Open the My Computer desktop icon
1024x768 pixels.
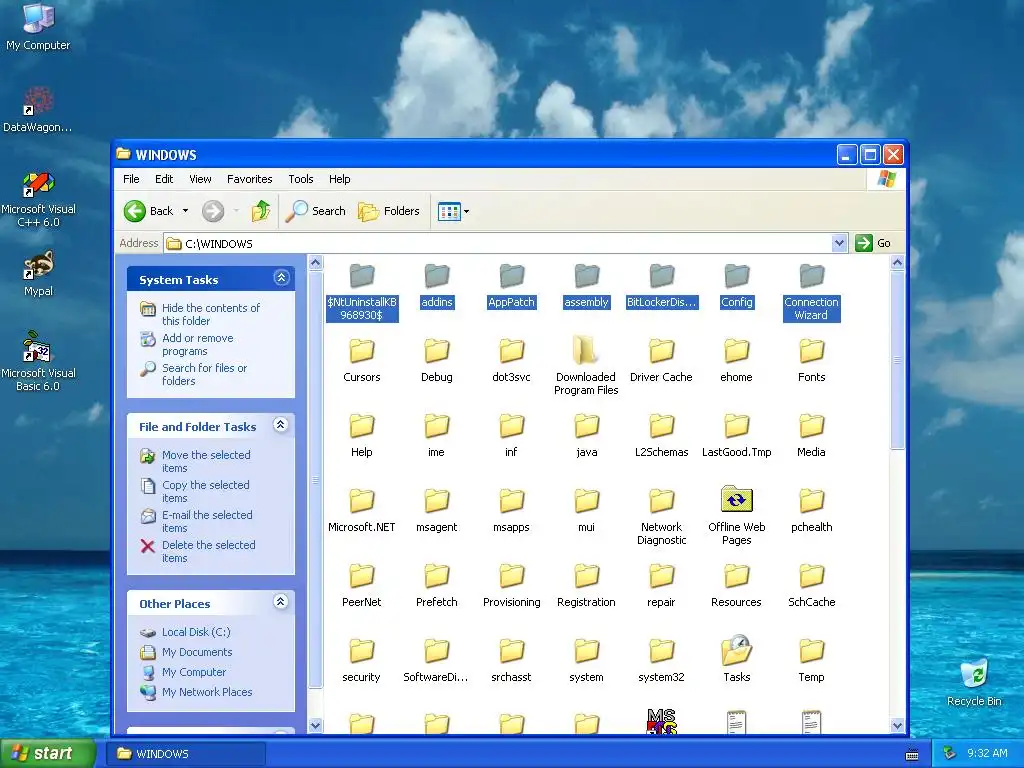pos(38,27)
